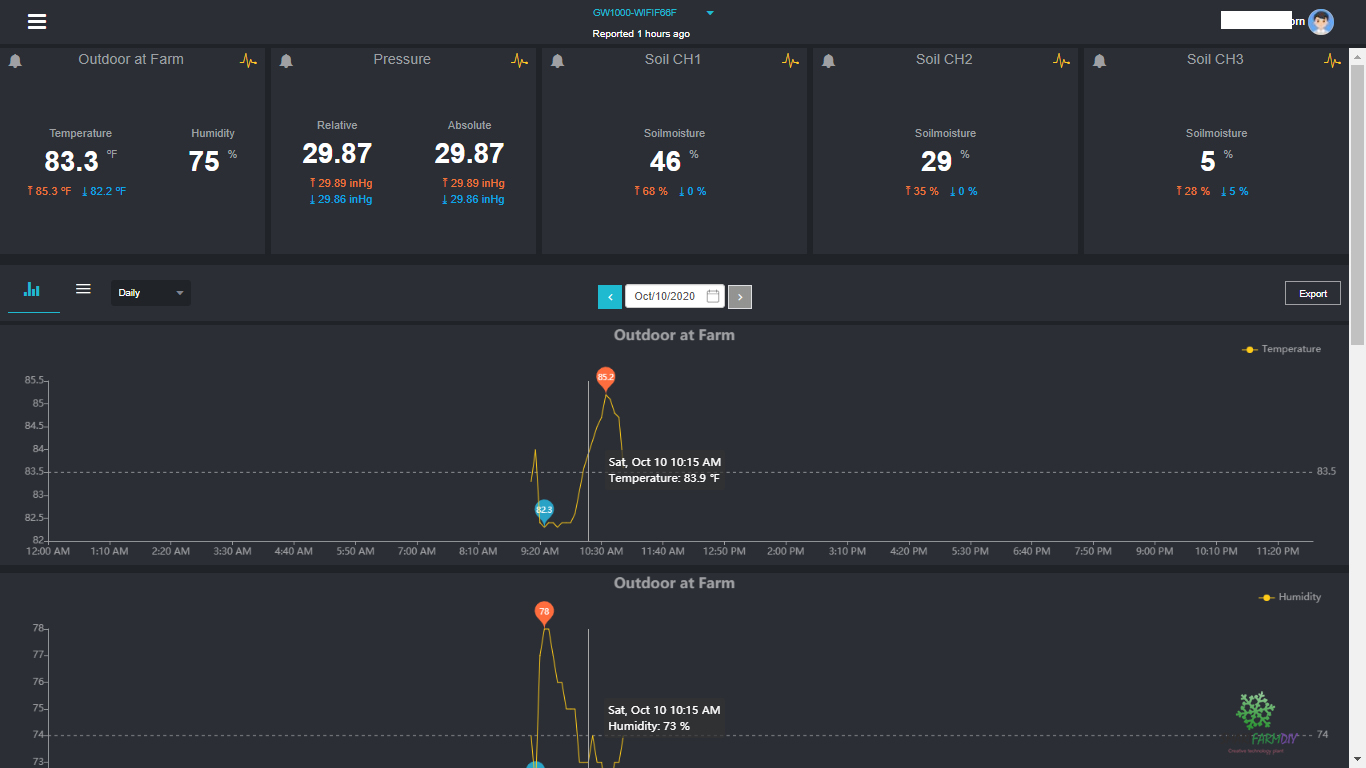Toggle Humidity series in chart legend

point(1289,597)
